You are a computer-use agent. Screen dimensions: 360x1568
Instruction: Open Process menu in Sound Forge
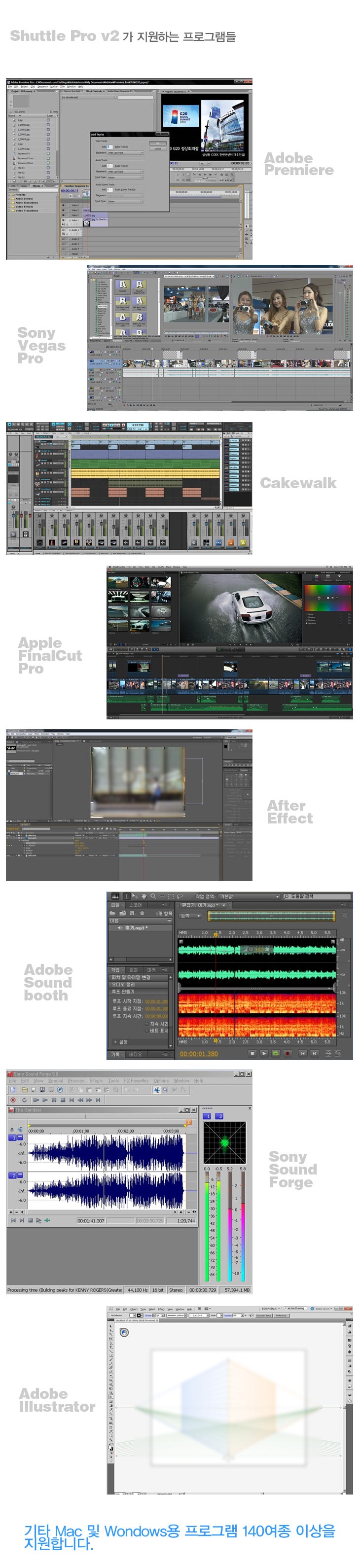[76, 1081]
